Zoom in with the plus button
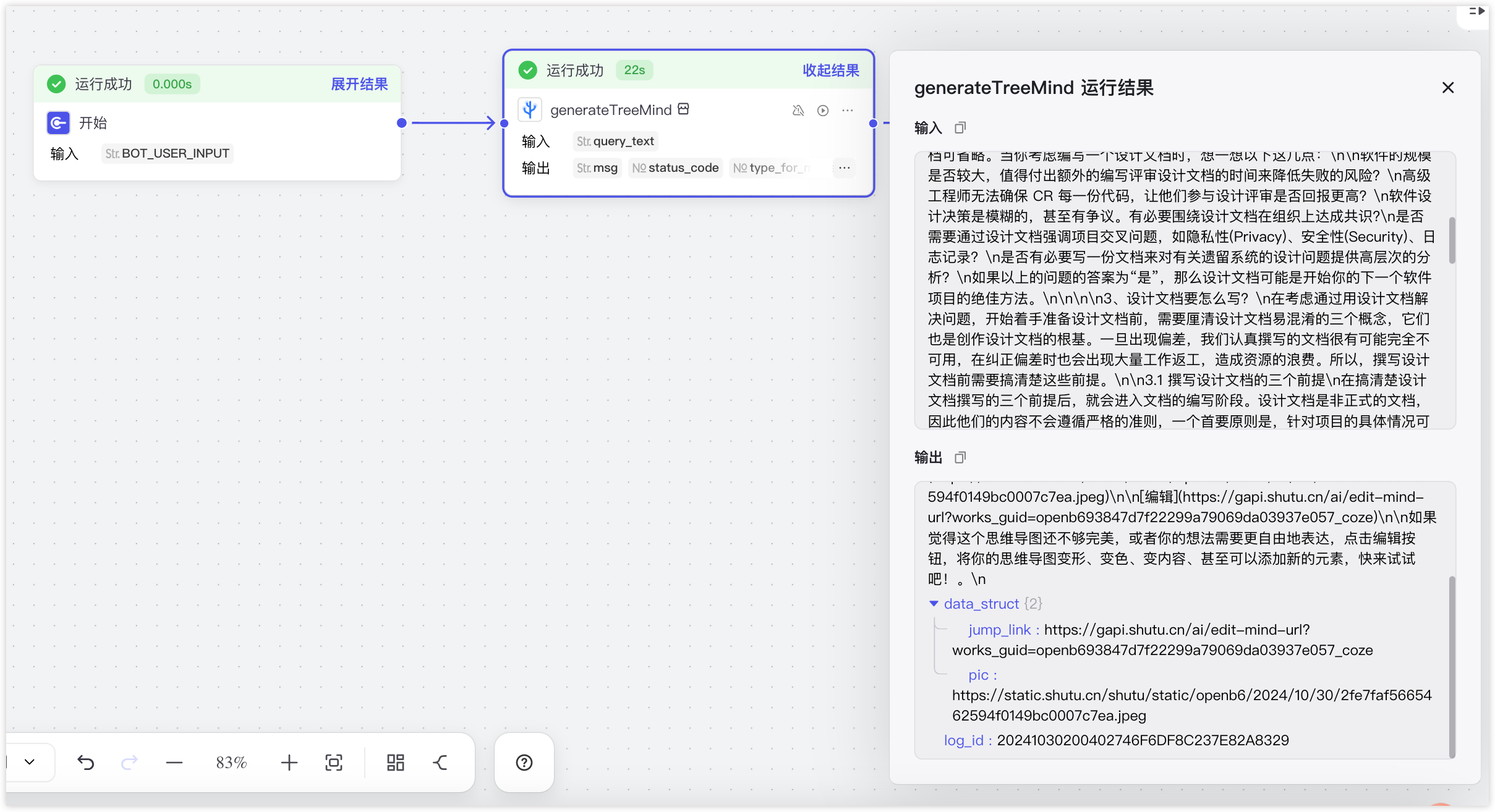This screenshot has width=1495, height=812. pos(289,763)
